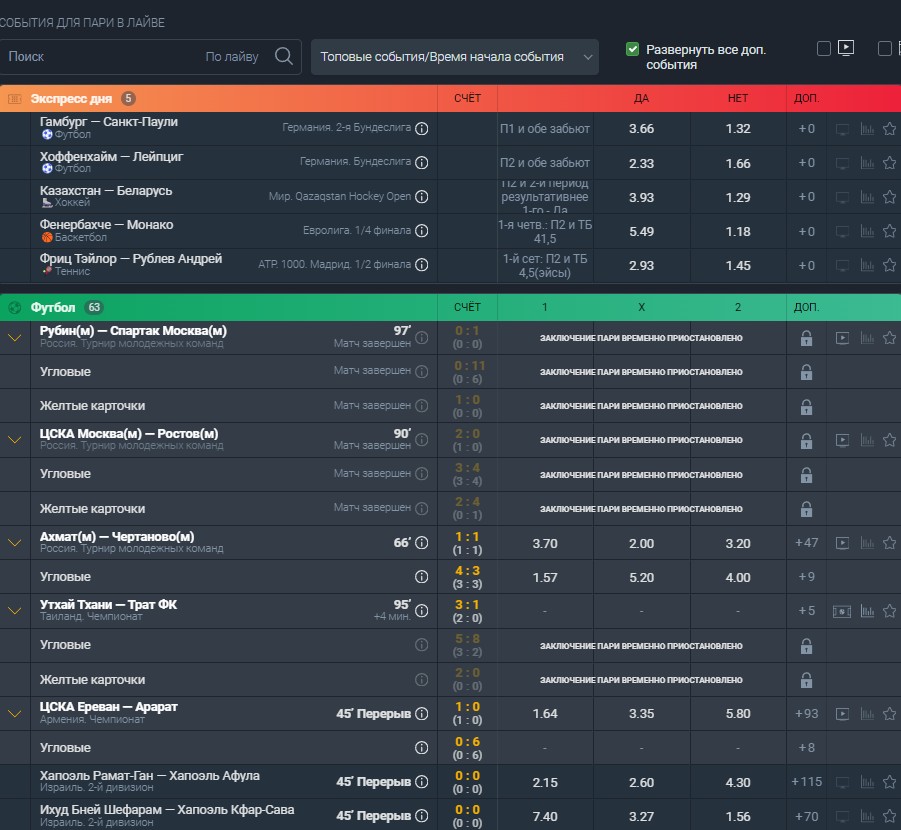Select ДА odds 3.66 for Гамбург
The width and height of the screenshot is (901, 830).
[x=641, y=129]
